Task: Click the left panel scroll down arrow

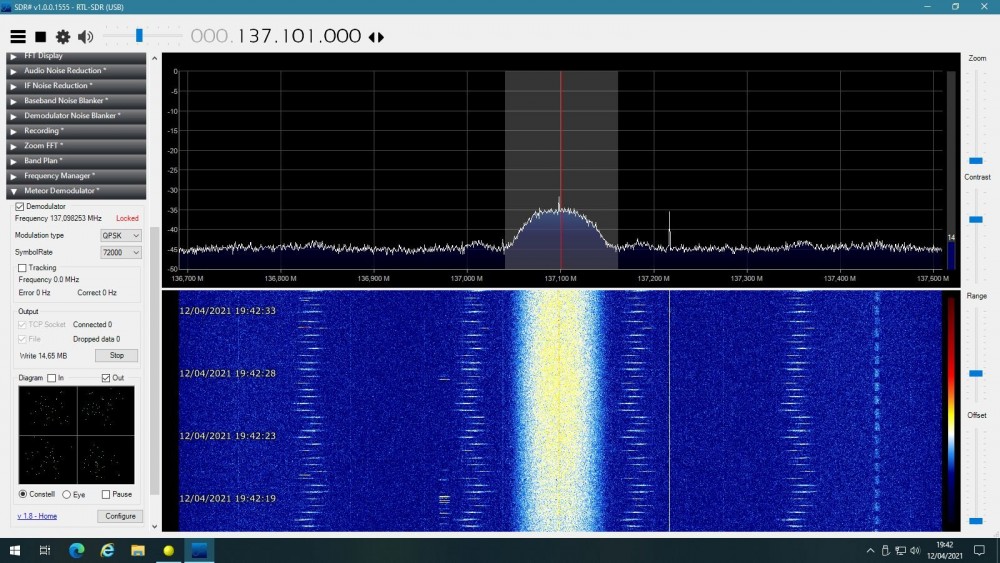Action: (x=154, y=527)
